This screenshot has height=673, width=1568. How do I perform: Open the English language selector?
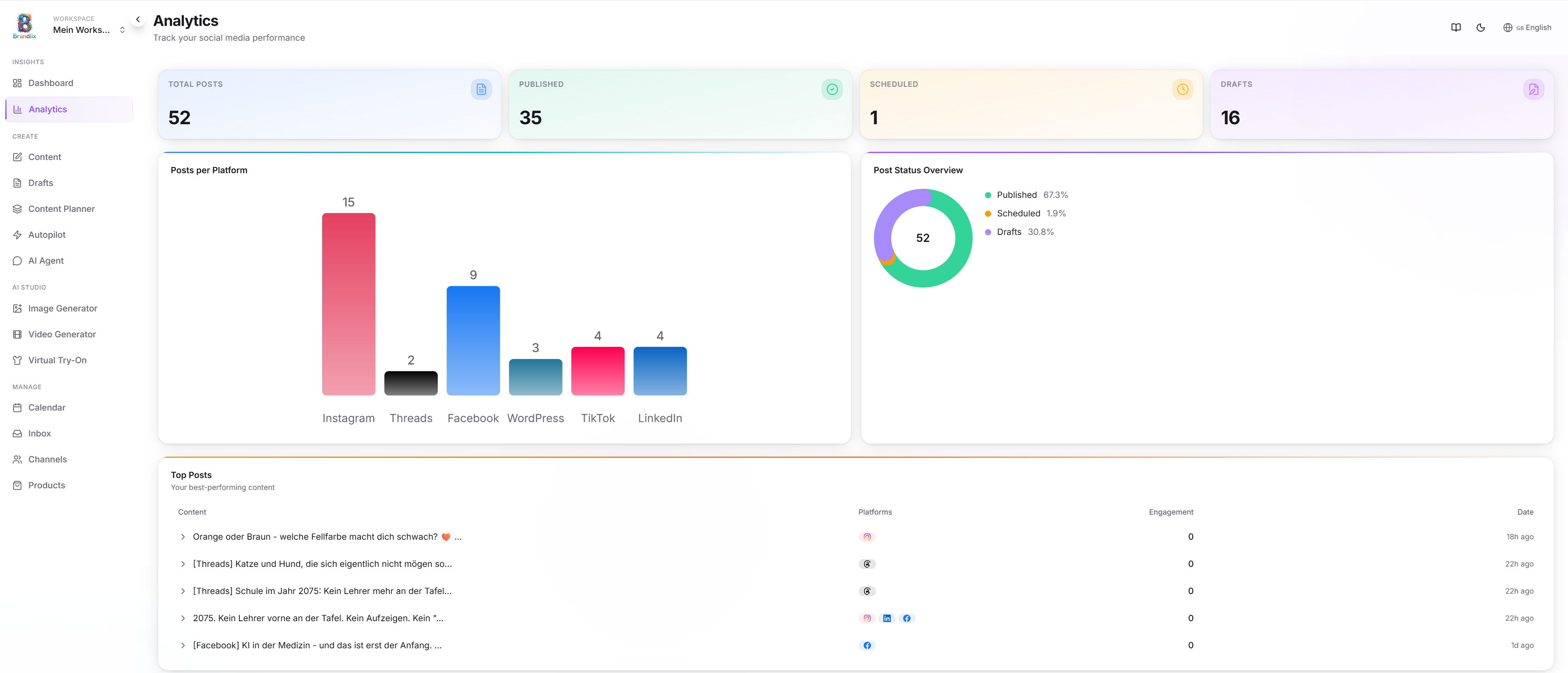tap(1527, 28)
